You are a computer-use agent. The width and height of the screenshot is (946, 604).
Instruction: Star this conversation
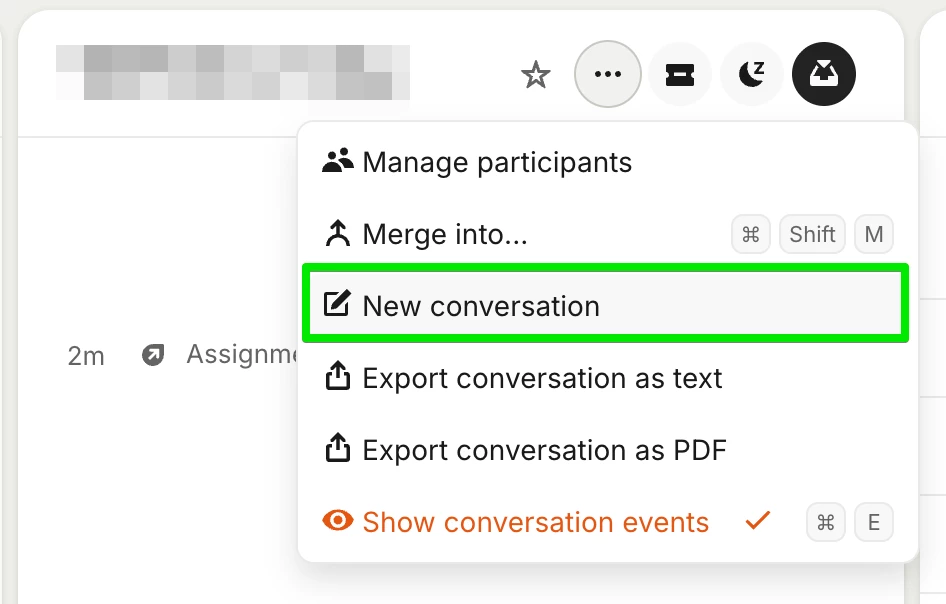536,74
